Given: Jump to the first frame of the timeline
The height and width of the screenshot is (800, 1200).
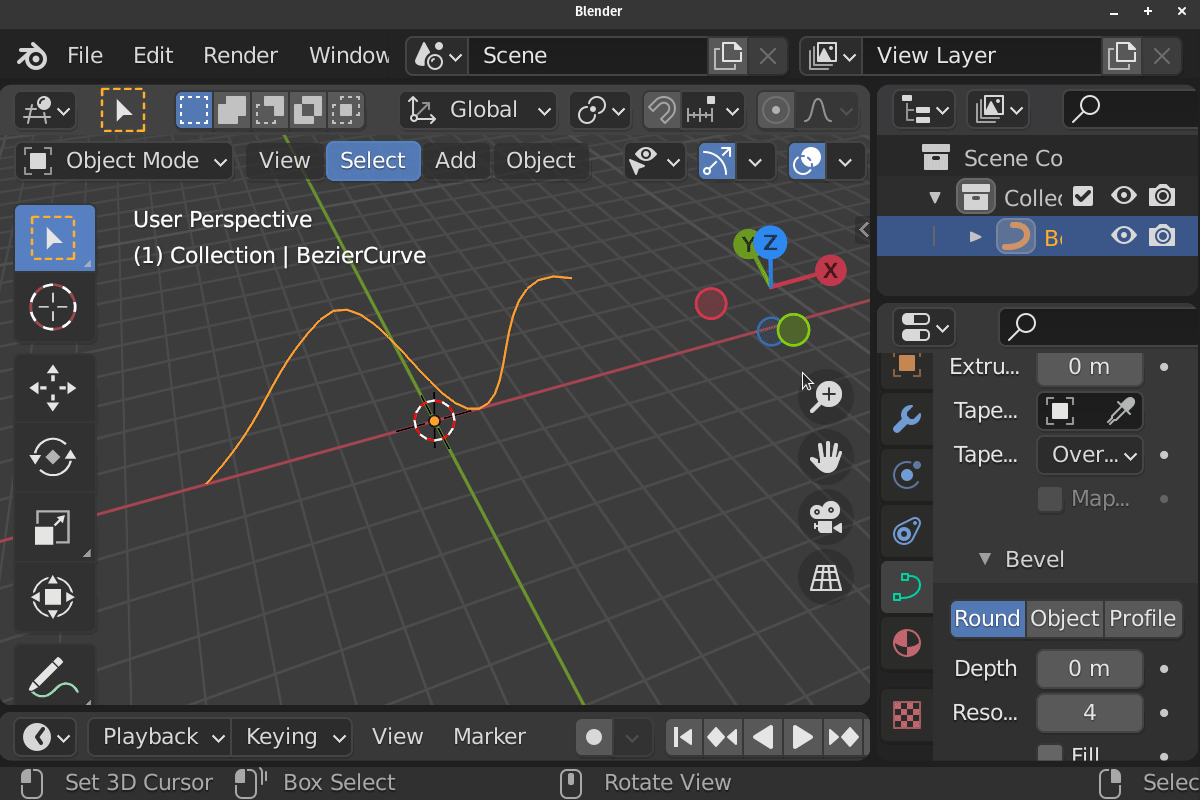Looking at the screenshot, I should coord(684,738).
